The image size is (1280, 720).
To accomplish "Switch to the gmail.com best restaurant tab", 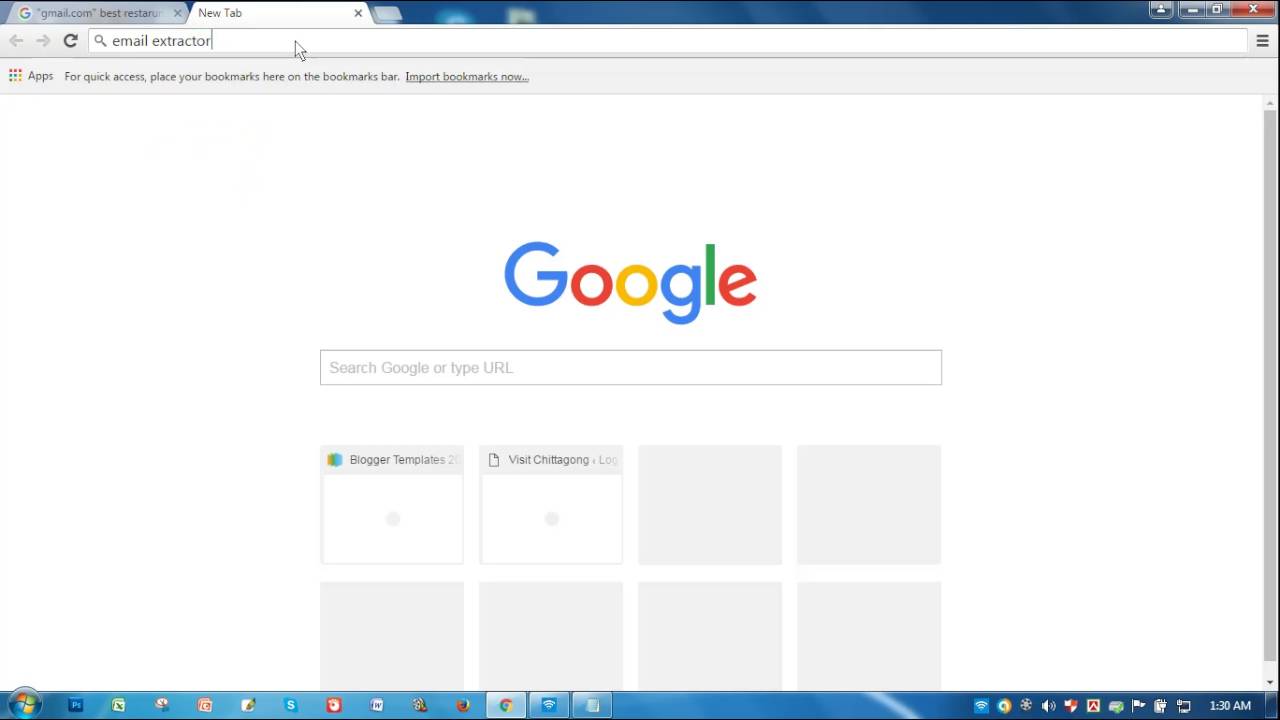I will tap(98, 13).
